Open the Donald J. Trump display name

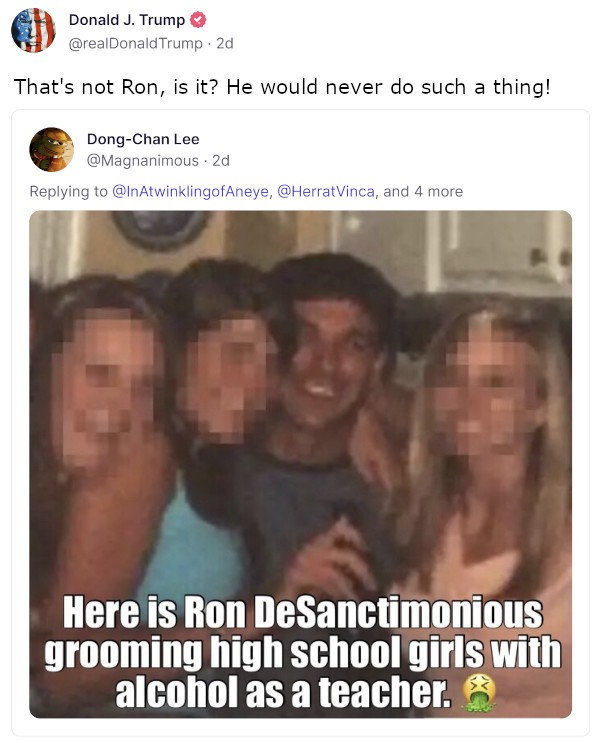pos(127,20)
